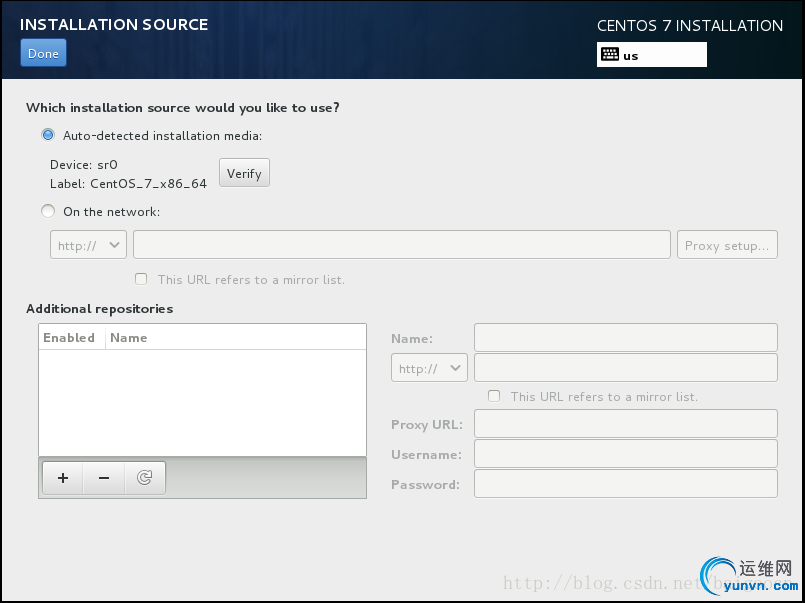Open Proxy setup dialog
This screenshot has height=603, width=805.
click(727, 245)
